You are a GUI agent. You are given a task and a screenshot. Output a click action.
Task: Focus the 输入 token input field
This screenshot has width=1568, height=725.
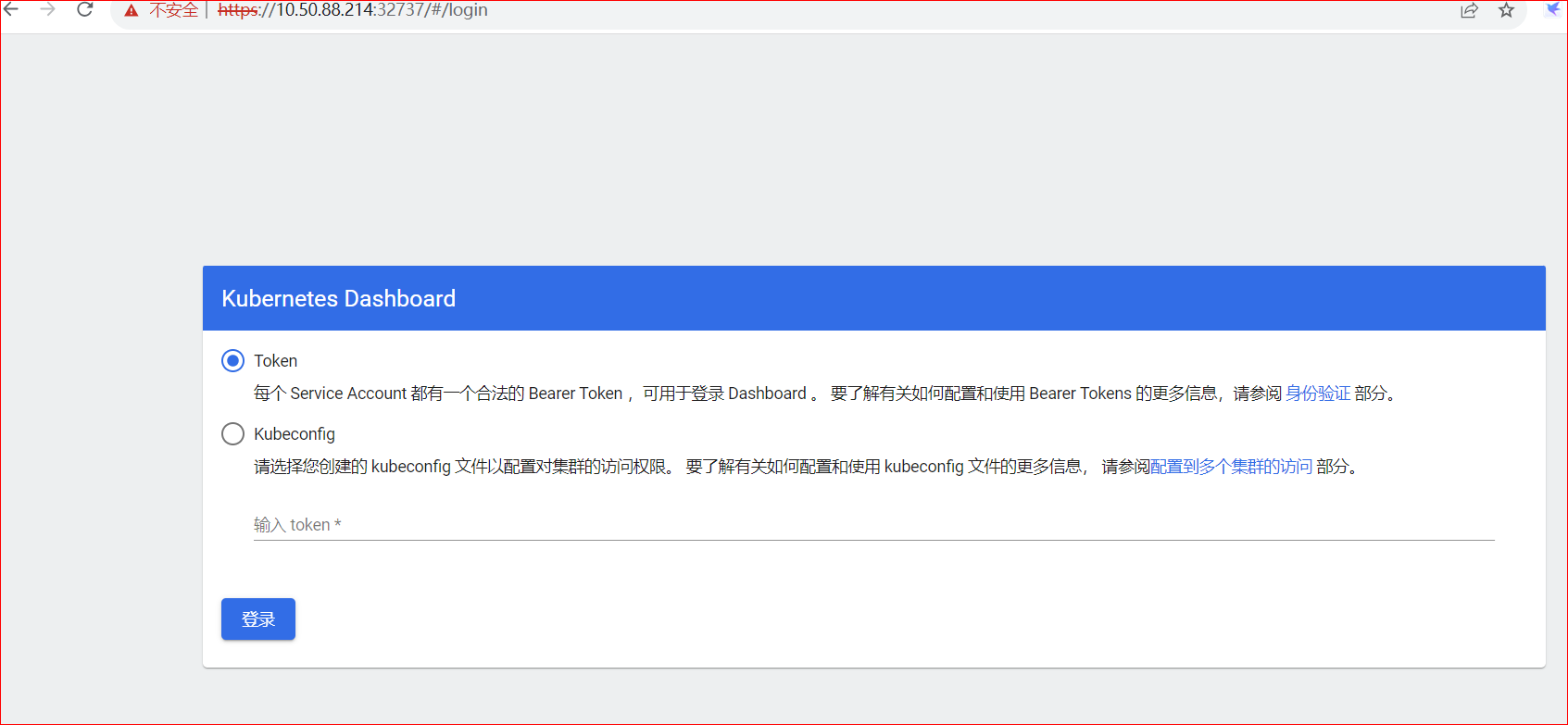point(873,525)
